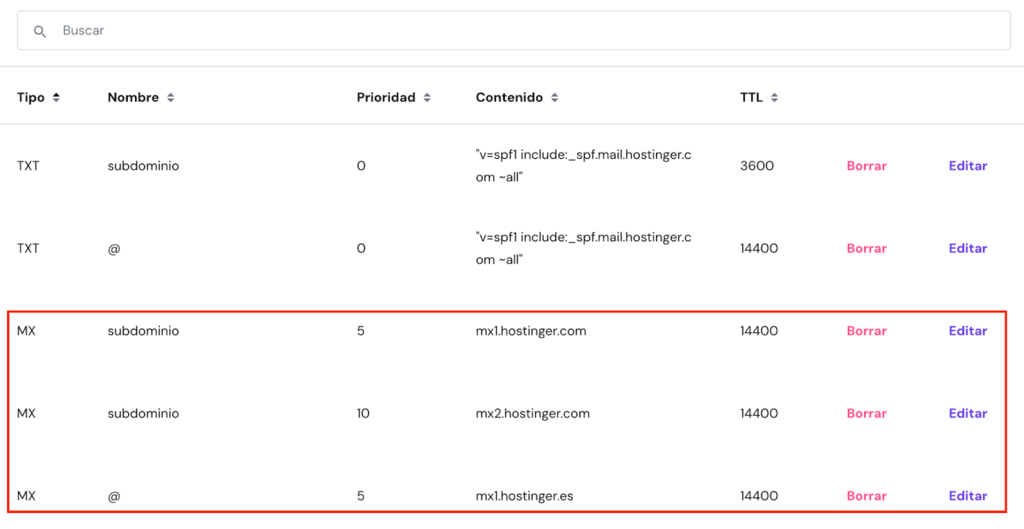The width and height of the screenshot is (1024, 529).
Task: Edit the mx2.hostinger.com MX record
Action: [x=967, y=413]
